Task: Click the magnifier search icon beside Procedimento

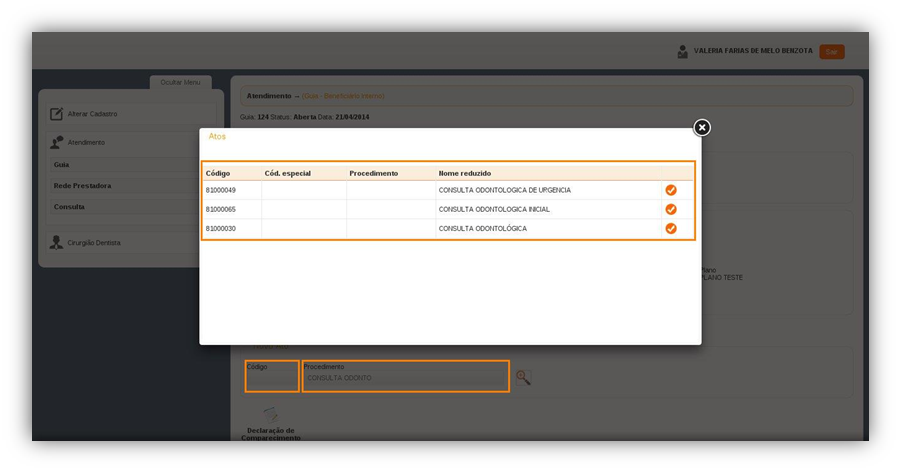Action: pyautogui.click(x=522, y=377)
